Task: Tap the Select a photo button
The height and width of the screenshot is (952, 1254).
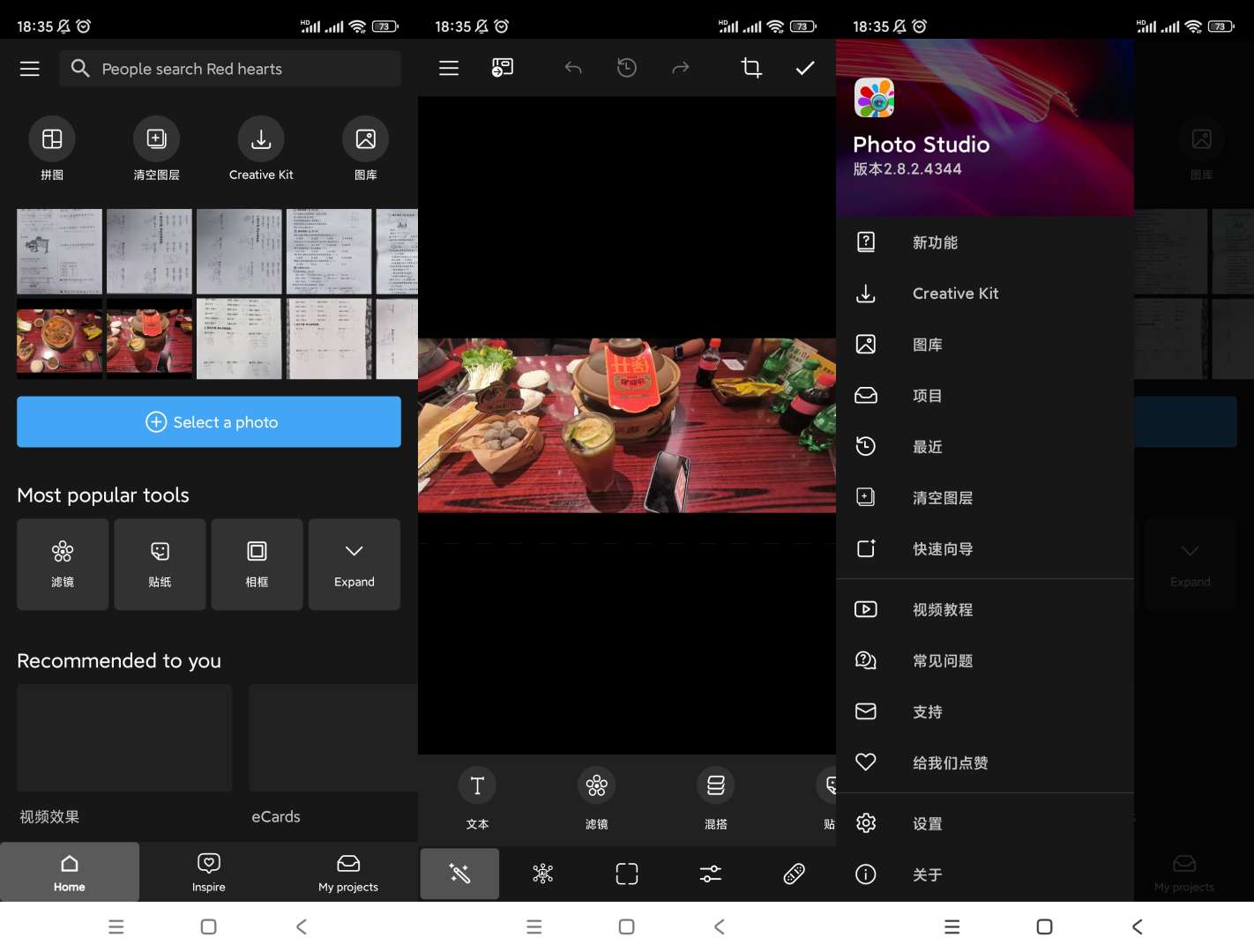Action: 209,422
